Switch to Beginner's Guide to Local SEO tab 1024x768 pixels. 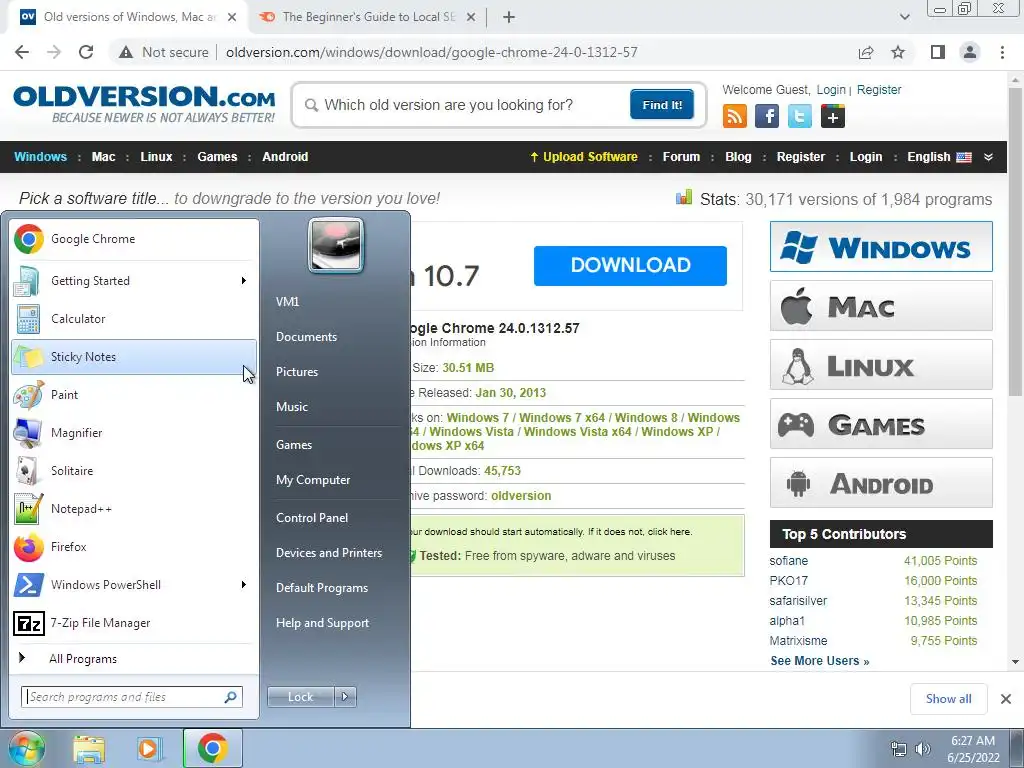(x=367, y=17)
